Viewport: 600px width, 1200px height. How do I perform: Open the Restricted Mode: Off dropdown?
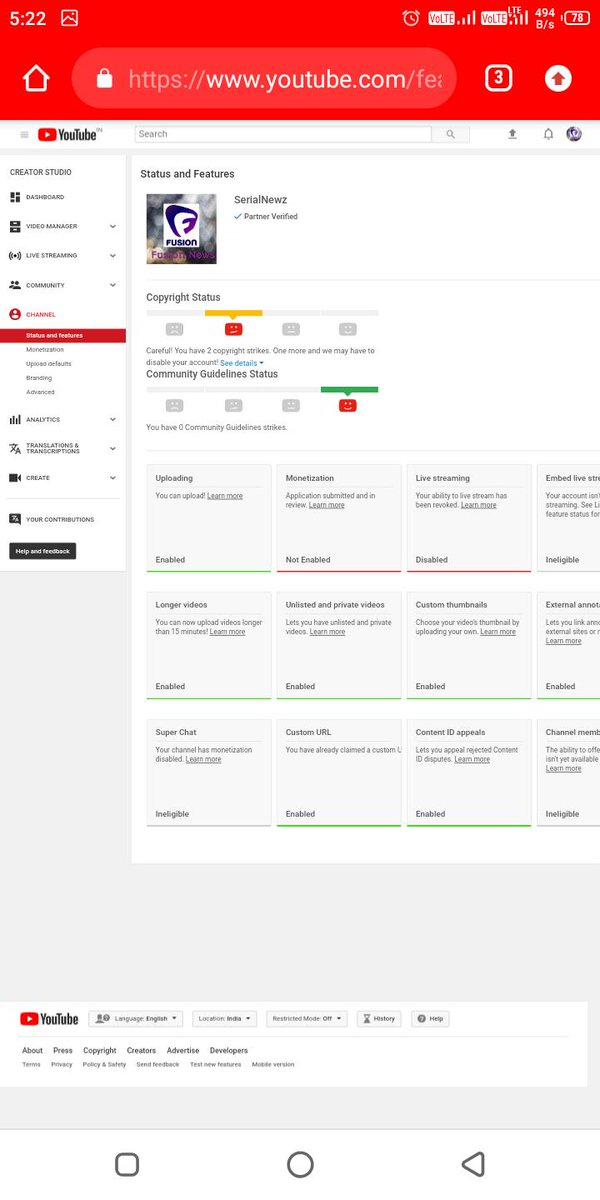pyautogui.click(x=307, y=1018)
